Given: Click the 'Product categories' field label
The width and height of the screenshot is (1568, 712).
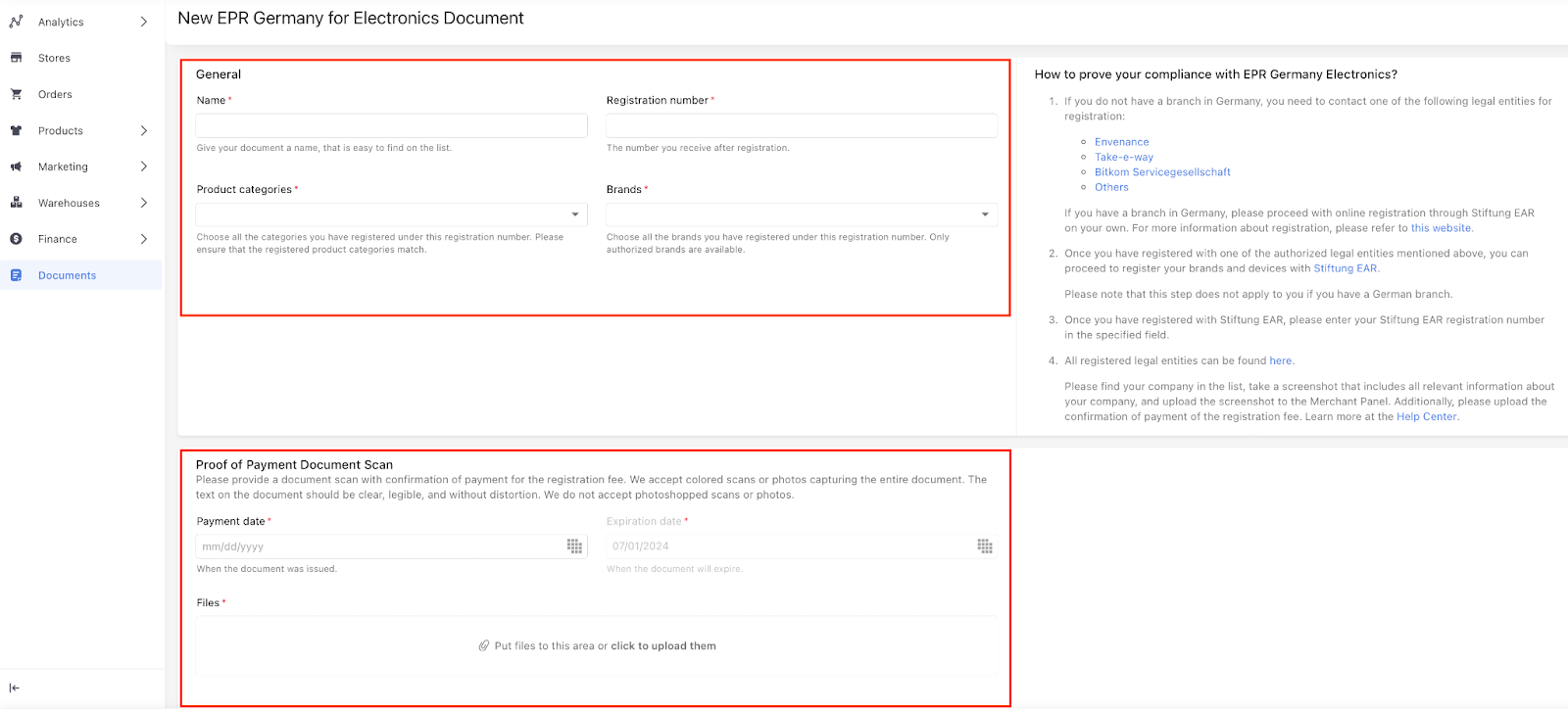Looking at the screenshot, I should (244, 190).
